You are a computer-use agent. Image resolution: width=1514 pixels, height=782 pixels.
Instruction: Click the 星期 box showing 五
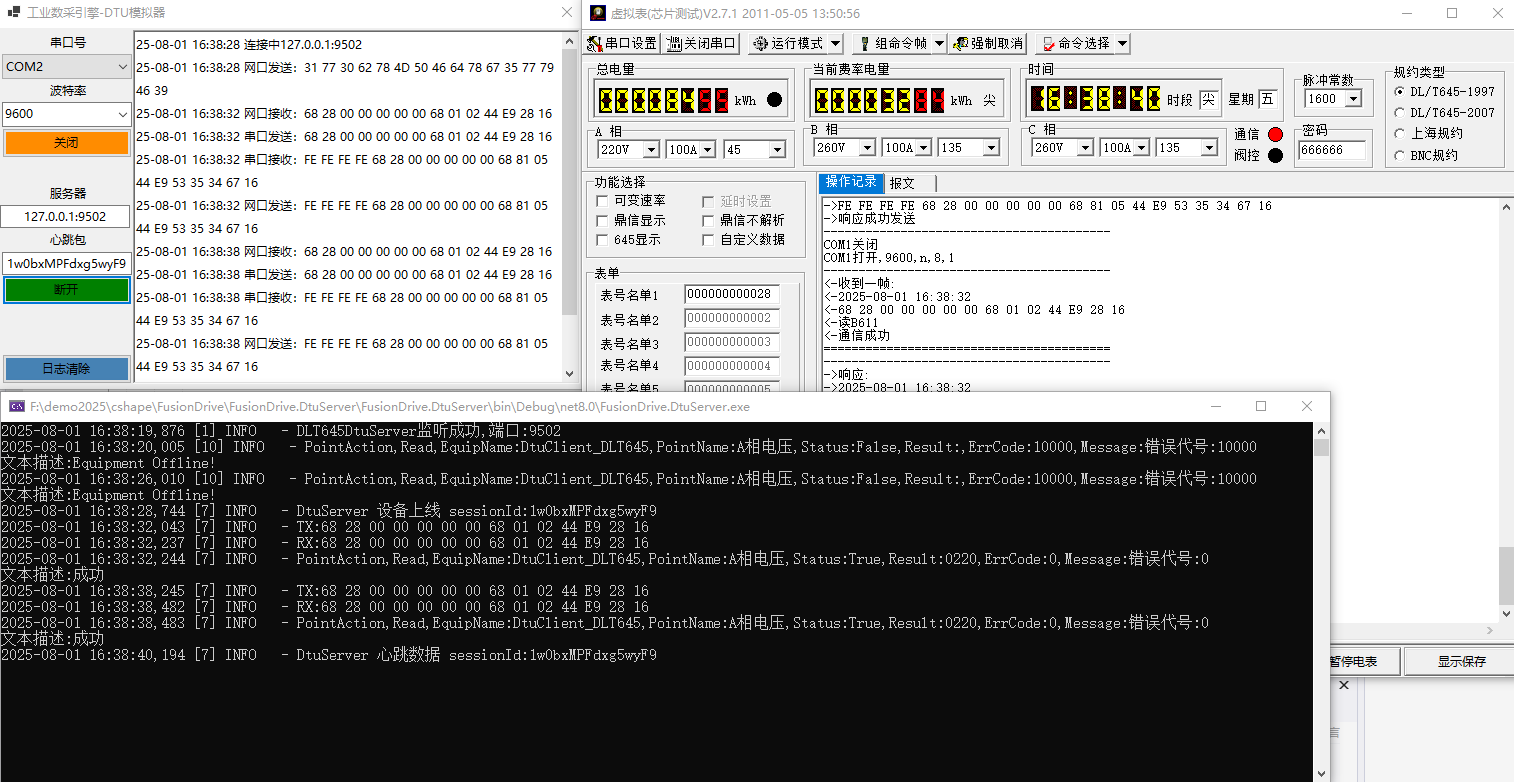coord(1267,99)
